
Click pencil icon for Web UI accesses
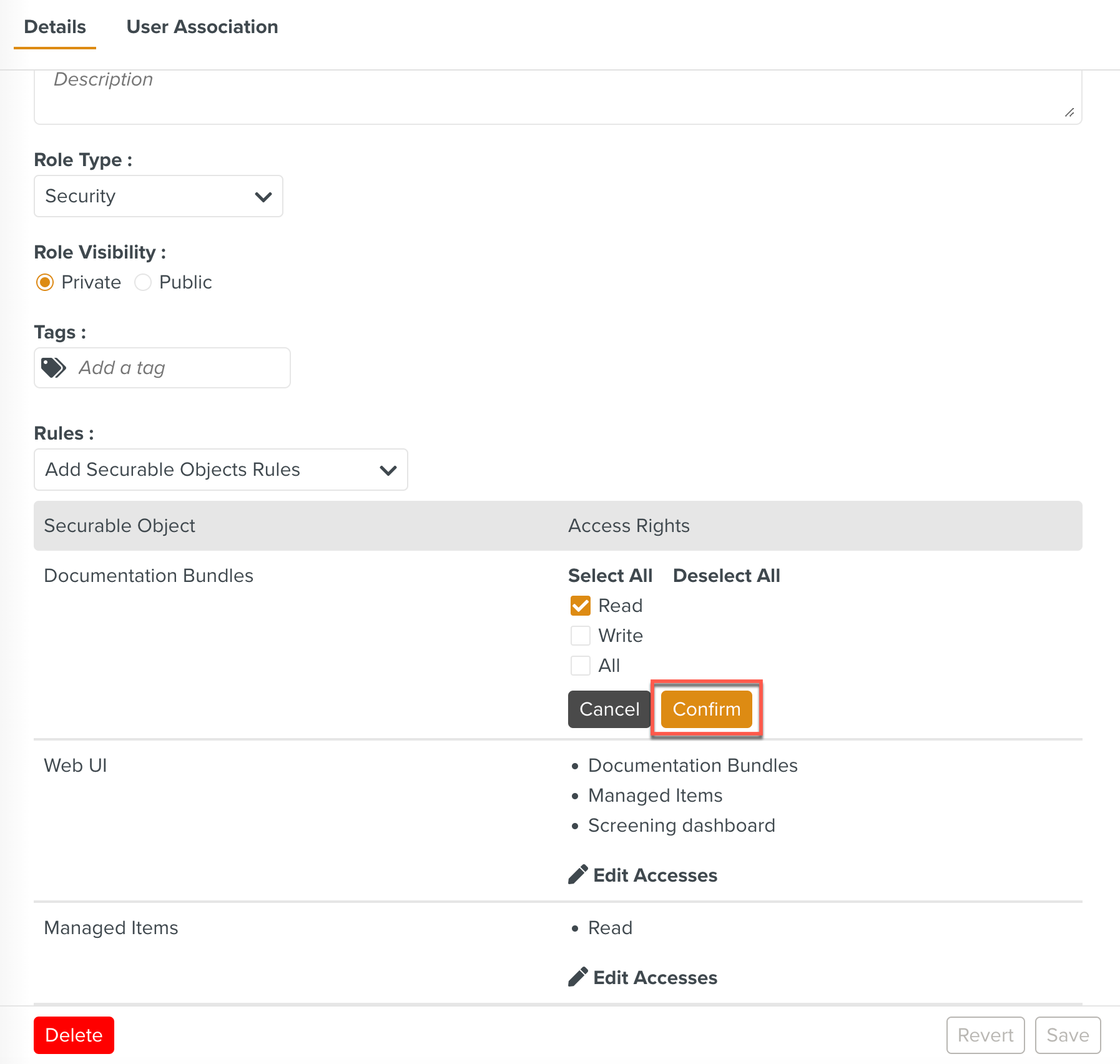(577, 875)
